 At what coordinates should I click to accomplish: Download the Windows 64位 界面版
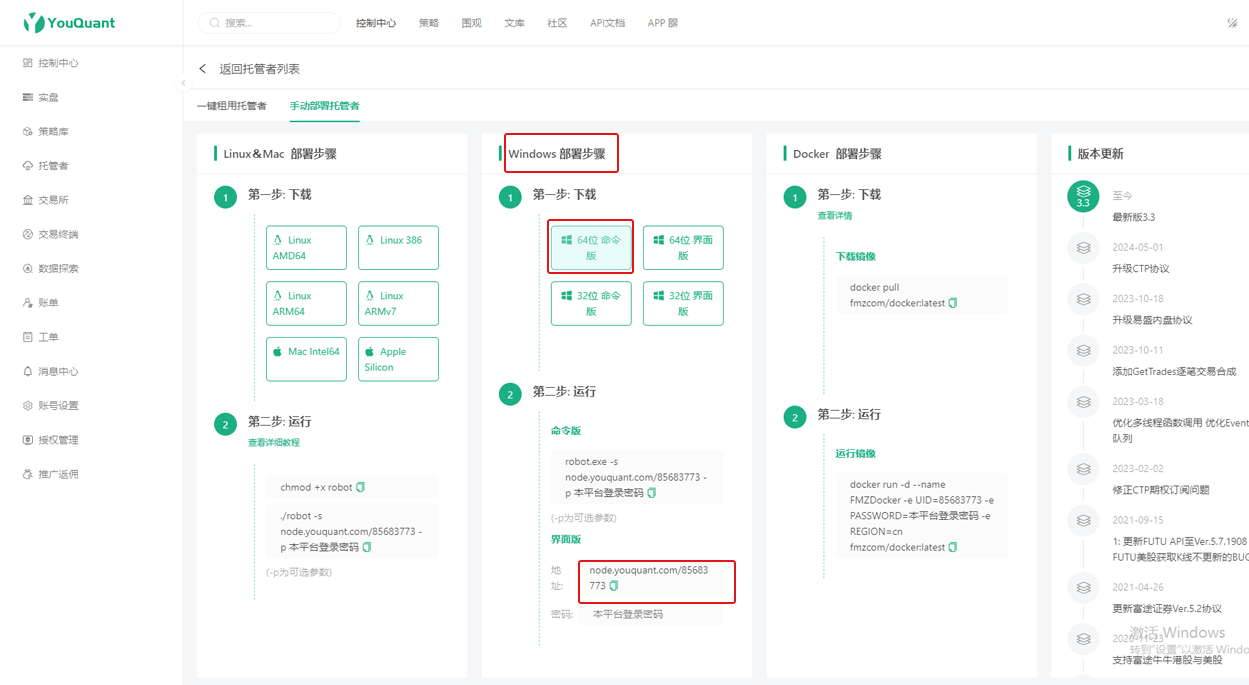(683, 248)
